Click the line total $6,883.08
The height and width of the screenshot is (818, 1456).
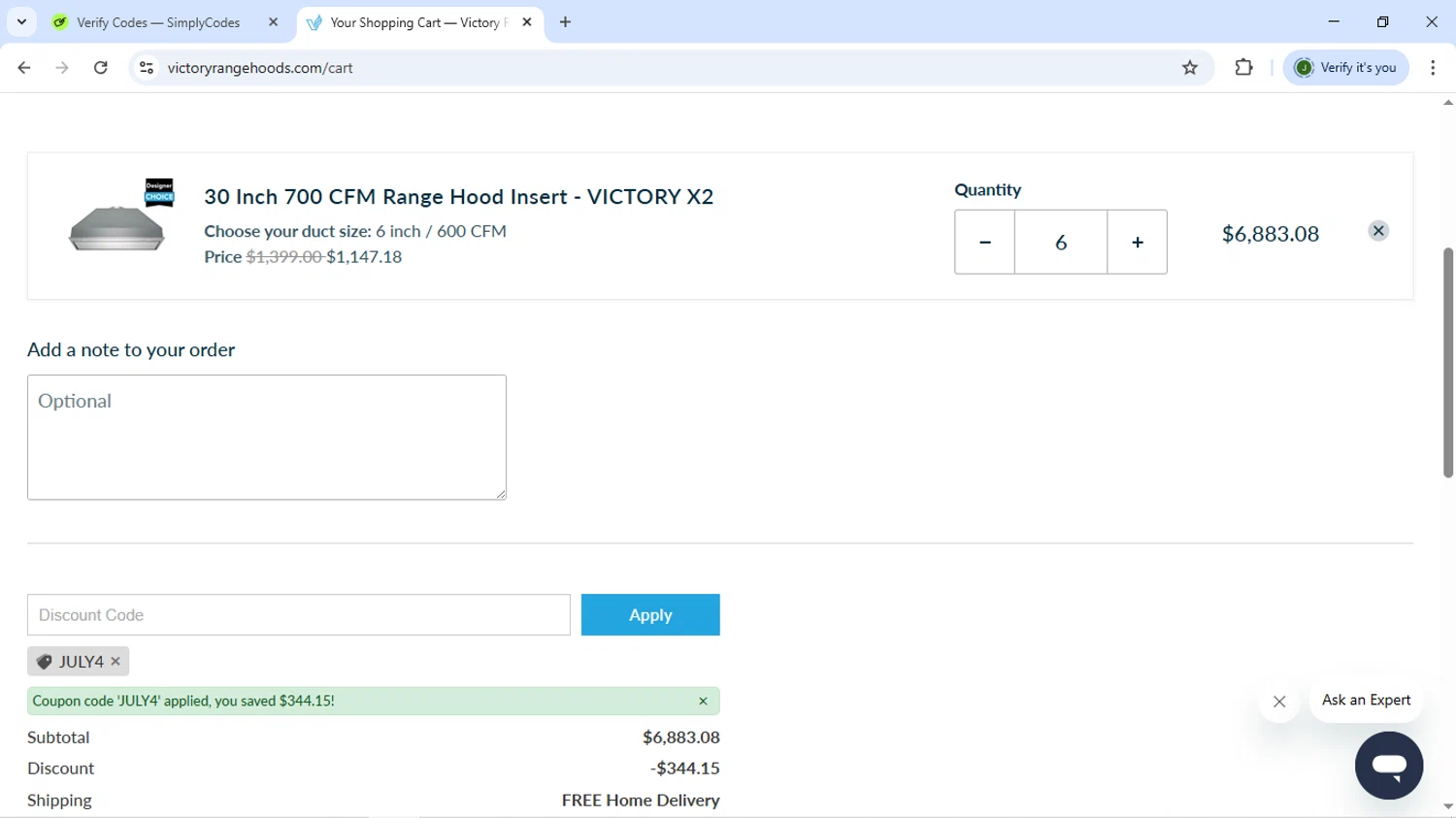pyautogui.click(x=1271, y=234)
